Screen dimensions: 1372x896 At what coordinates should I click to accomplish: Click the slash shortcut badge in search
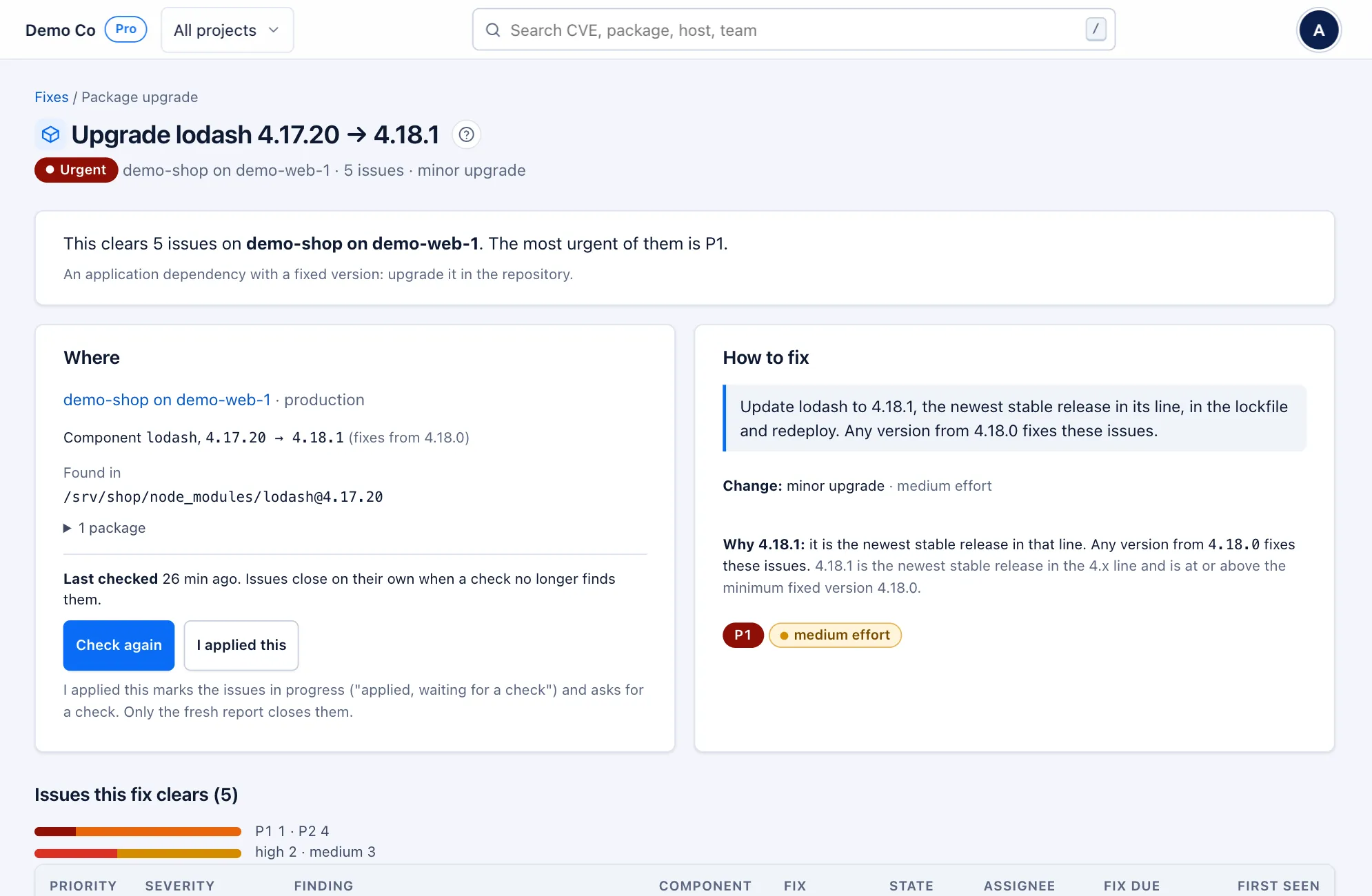pos(1096,29)
